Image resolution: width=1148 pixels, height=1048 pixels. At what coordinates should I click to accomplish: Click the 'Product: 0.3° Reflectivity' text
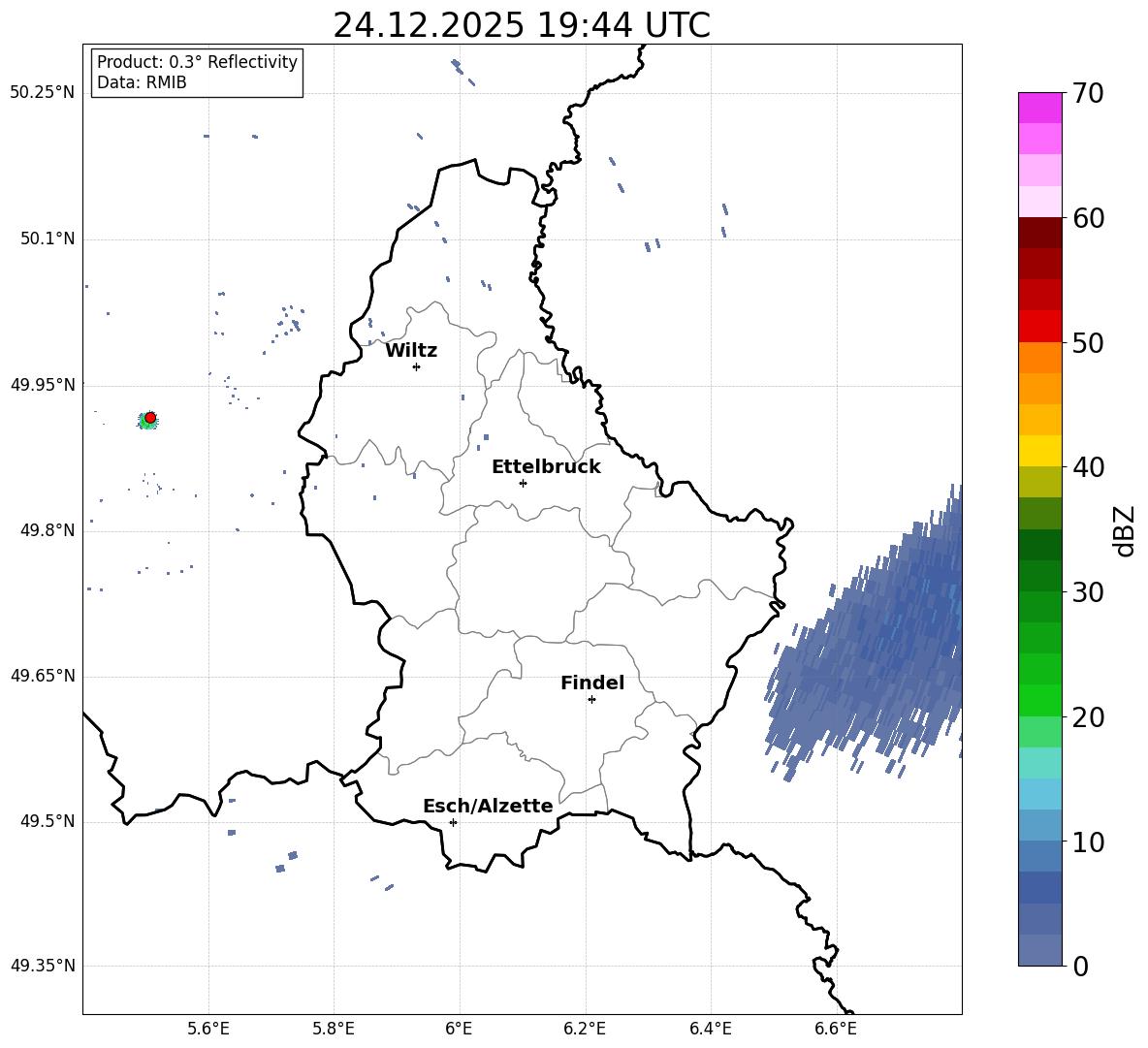click(x=197, y=62)
